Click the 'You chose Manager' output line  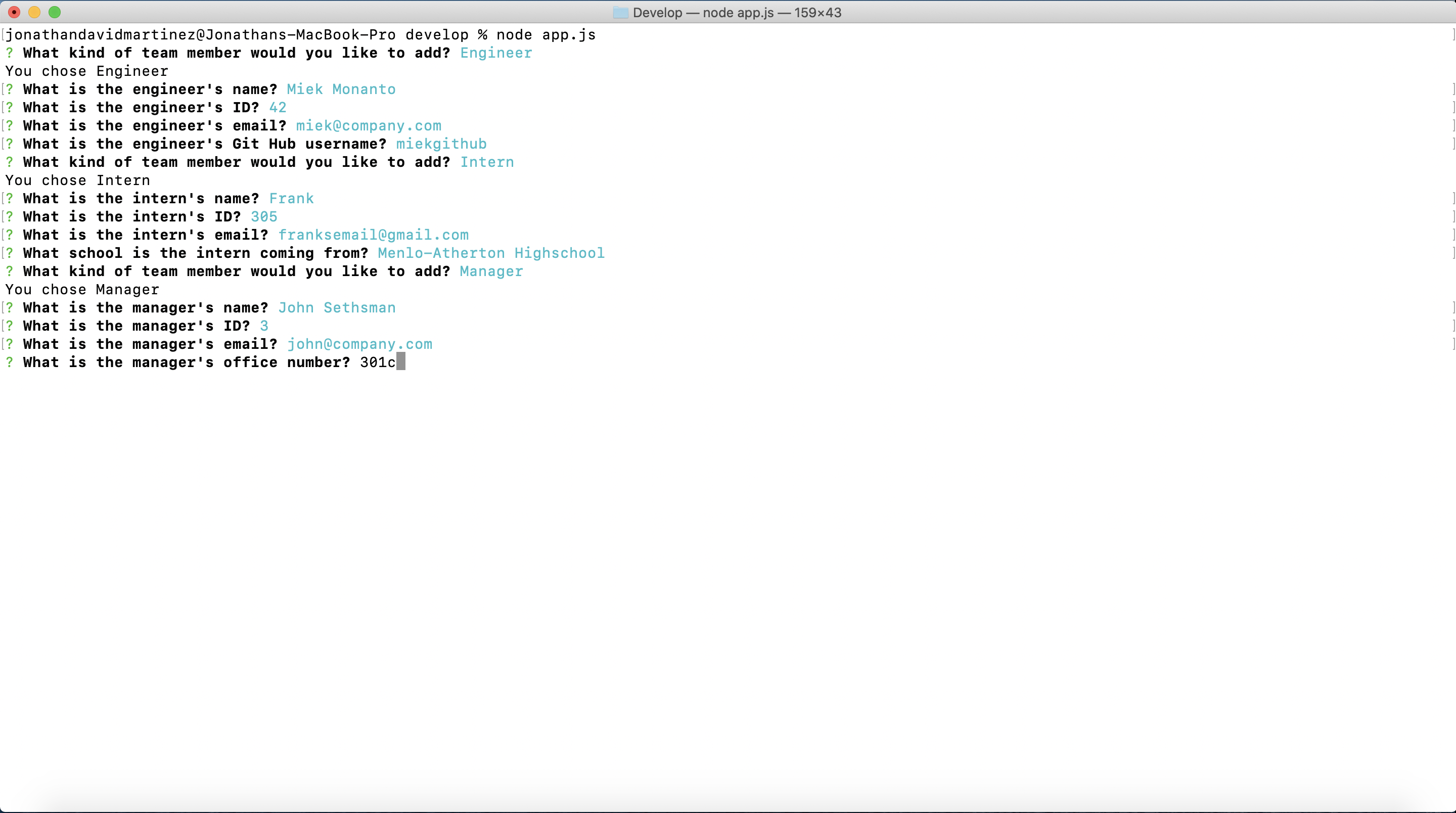click(82, 290)
